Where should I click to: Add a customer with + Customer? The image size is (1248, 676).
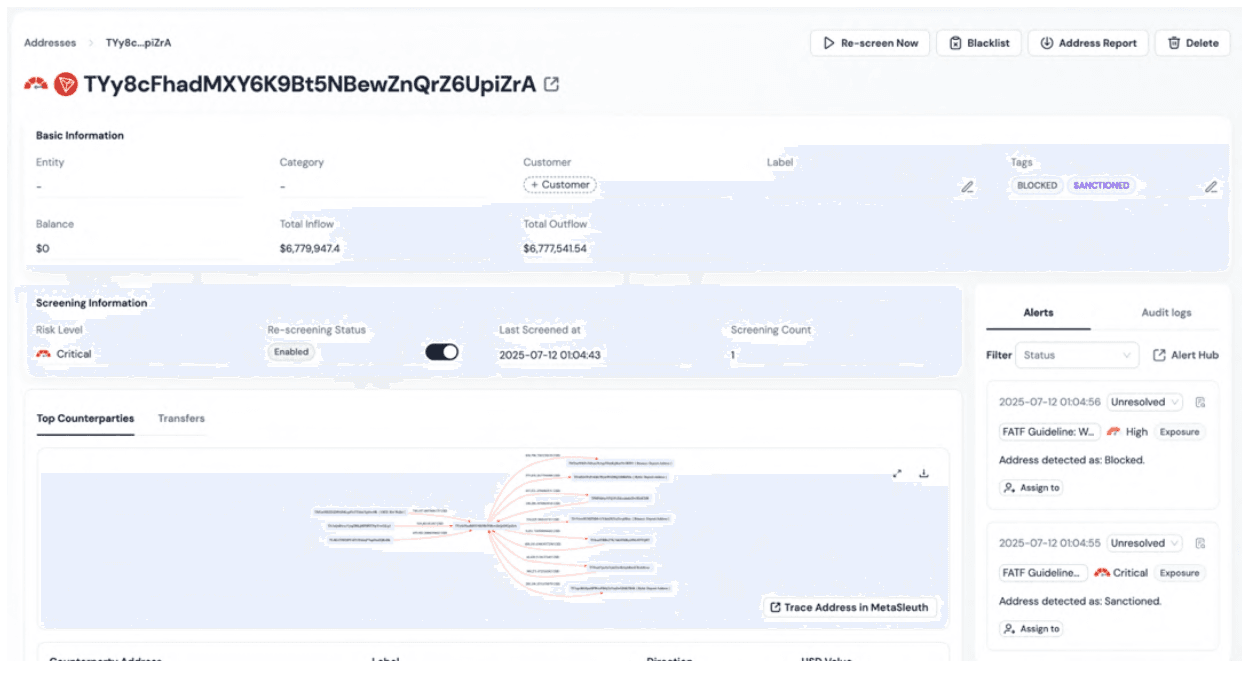(x=559, y=185)
